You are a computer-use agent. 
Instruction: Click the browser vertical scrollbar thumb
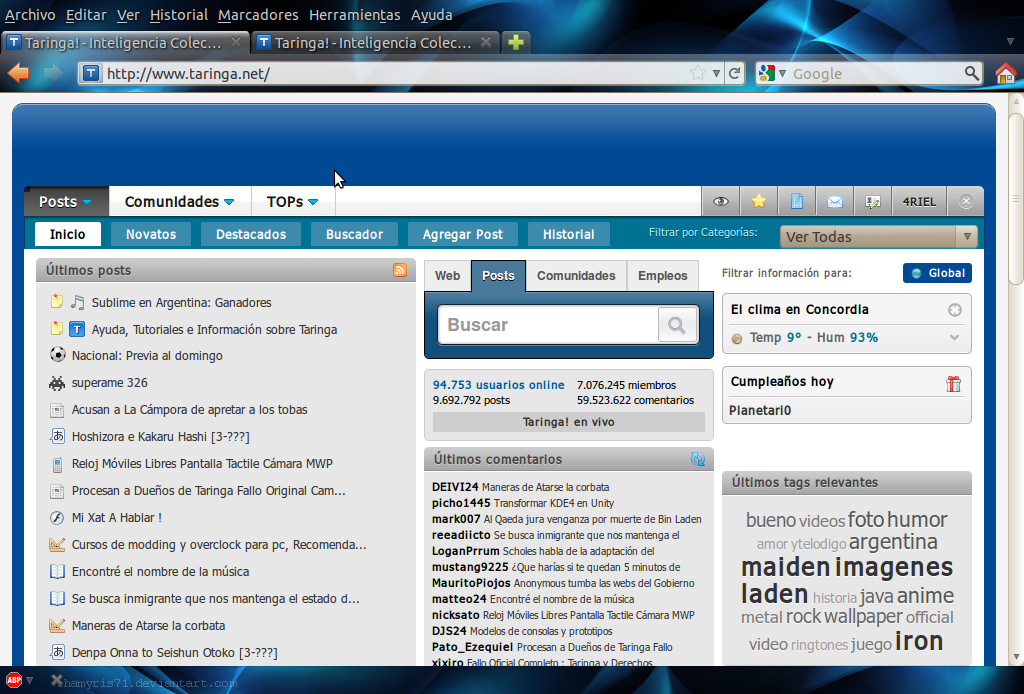(x=1016, y=199)
